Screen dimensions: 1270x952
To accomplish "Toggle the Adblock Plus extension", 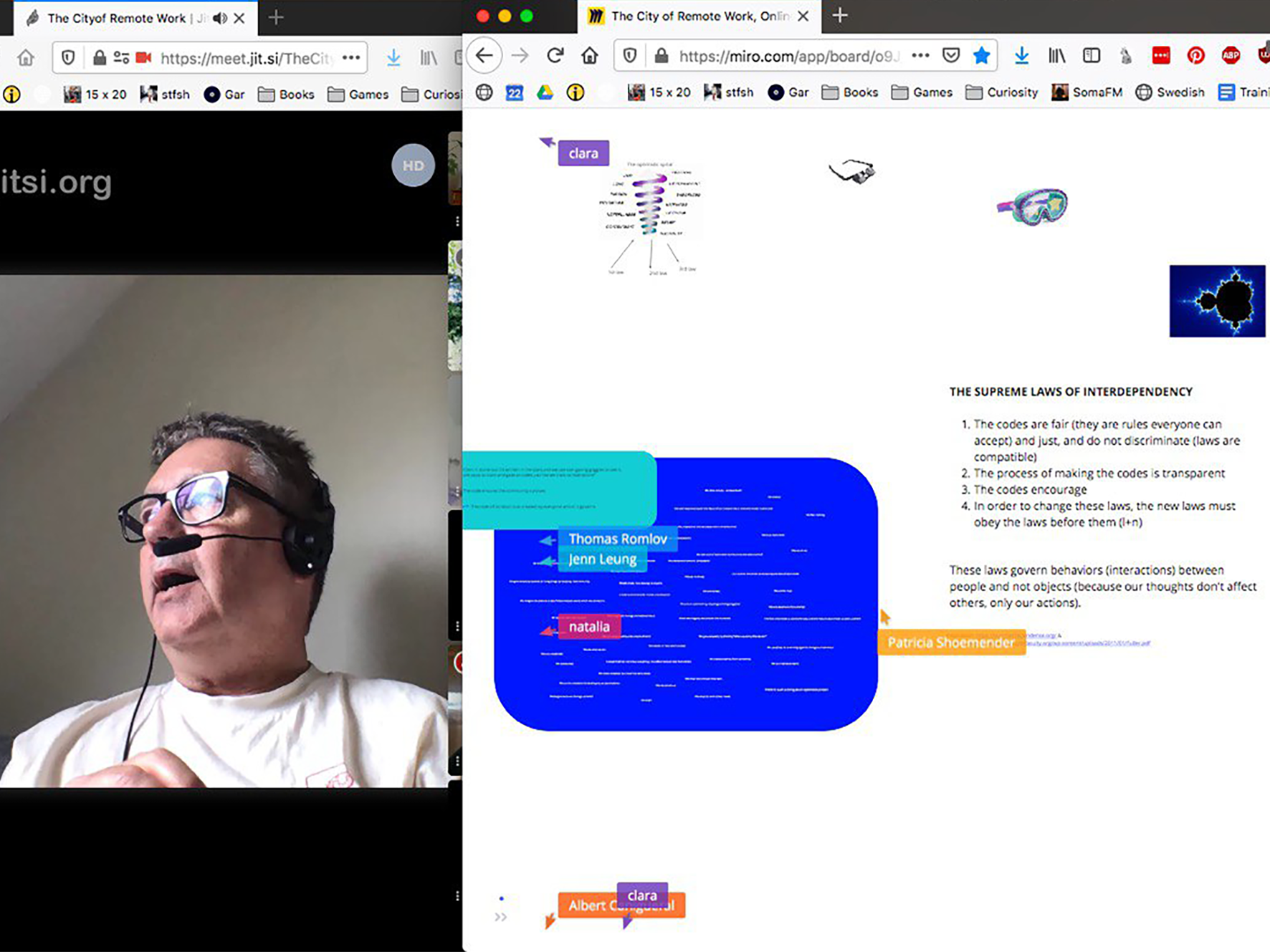I will point(1231,56).
